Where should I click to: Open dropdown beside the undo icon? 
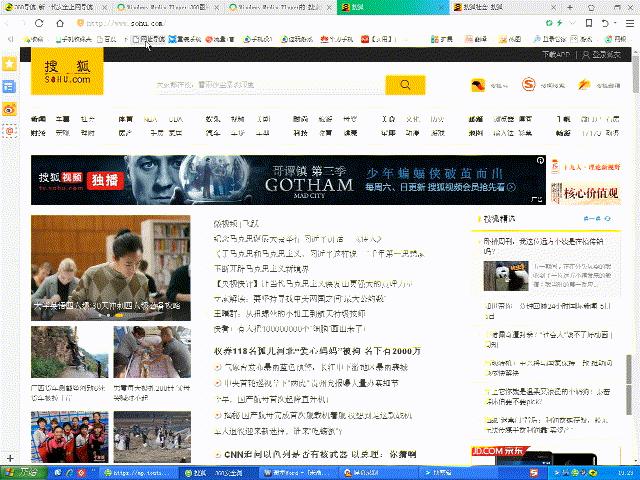tap(615, 23)
